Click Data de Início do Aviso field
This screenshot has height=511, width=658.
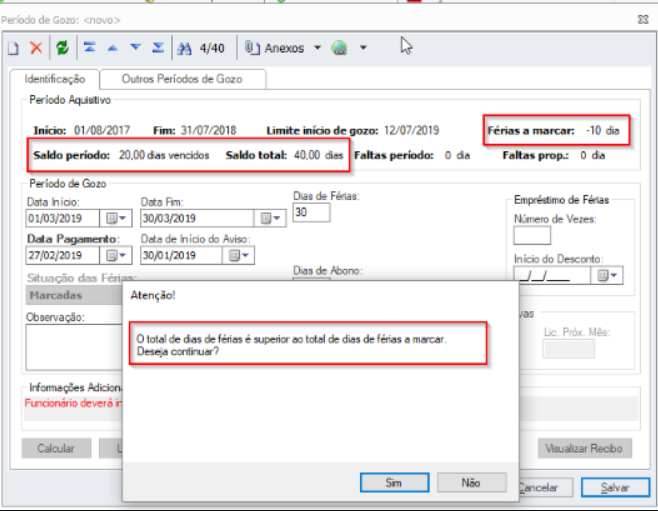click(181, 255)
